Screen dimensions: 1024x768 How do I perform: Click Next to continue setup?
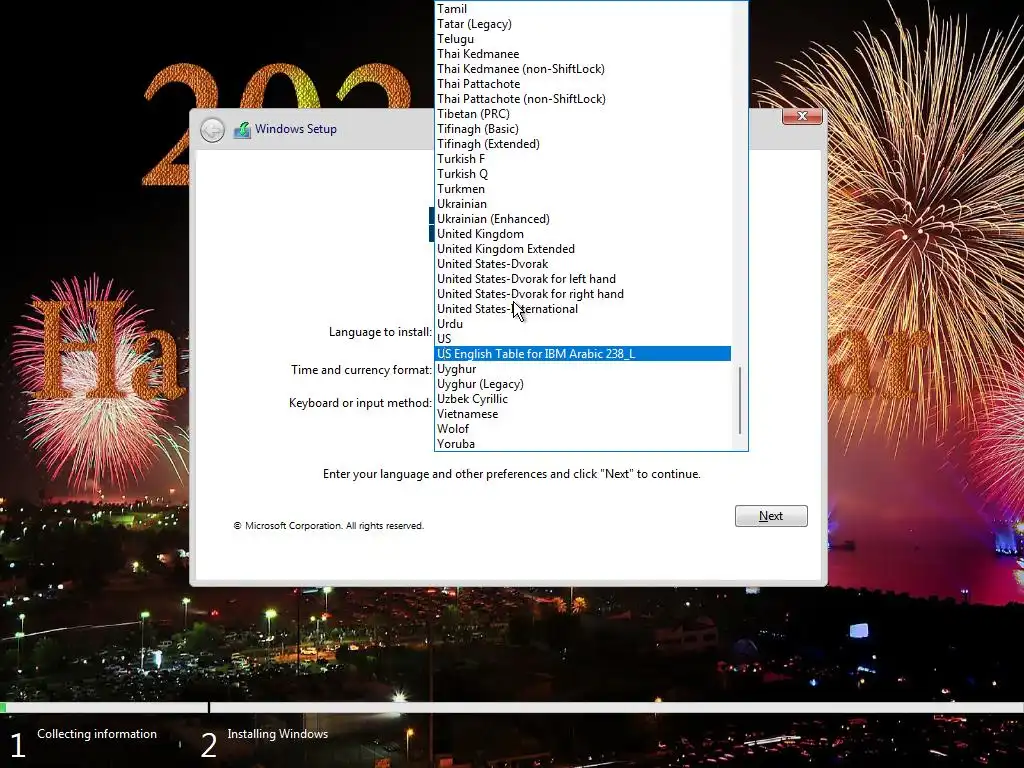(x=771, y=516)
